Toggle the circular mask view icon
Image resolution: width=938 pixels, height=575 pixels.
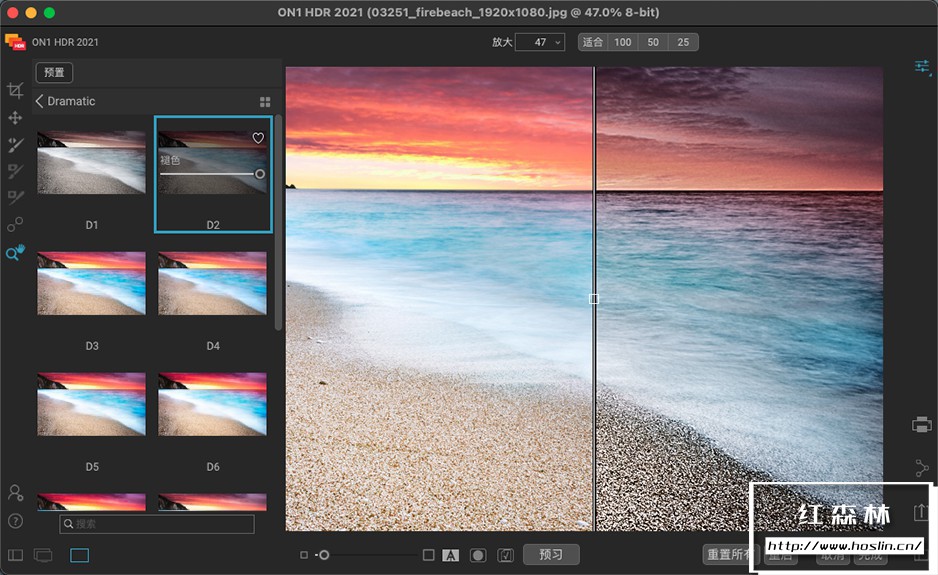(478, 555)
